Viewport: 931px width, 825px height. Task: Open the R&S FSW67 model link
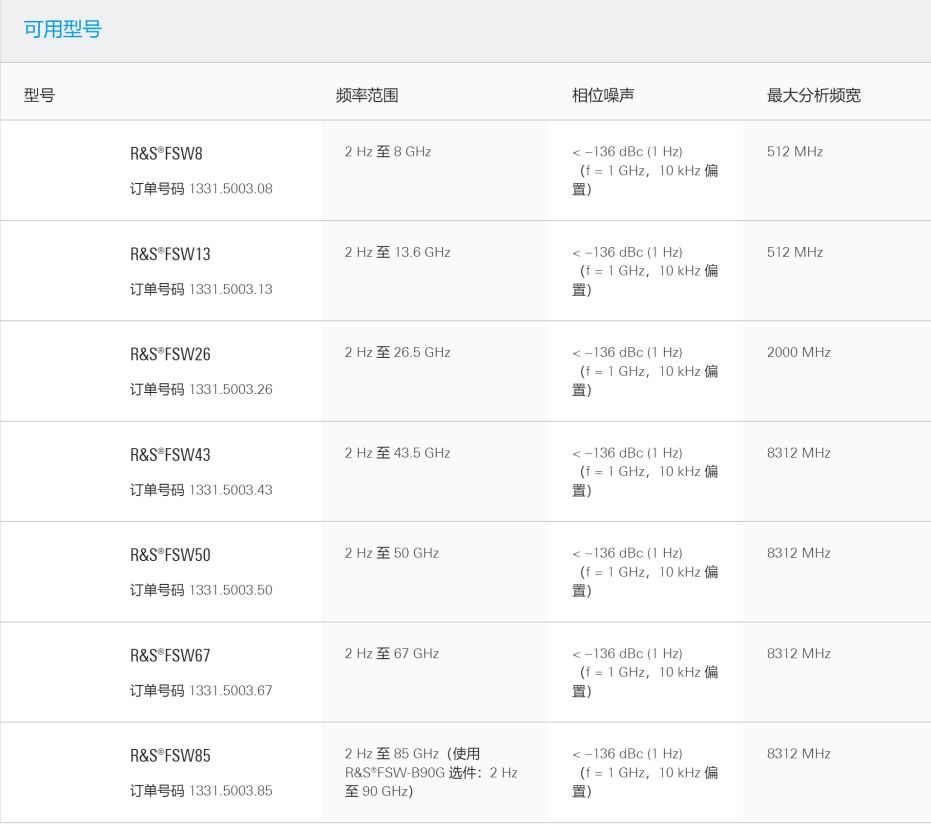(170, 656)
